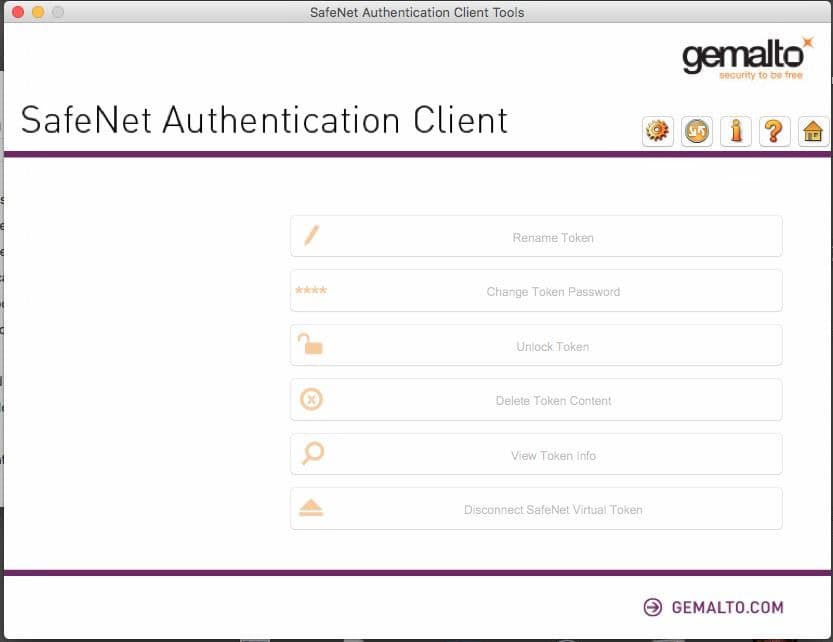Click the open padlock icon
Viewport: 833px width, 642px height.
310,344
